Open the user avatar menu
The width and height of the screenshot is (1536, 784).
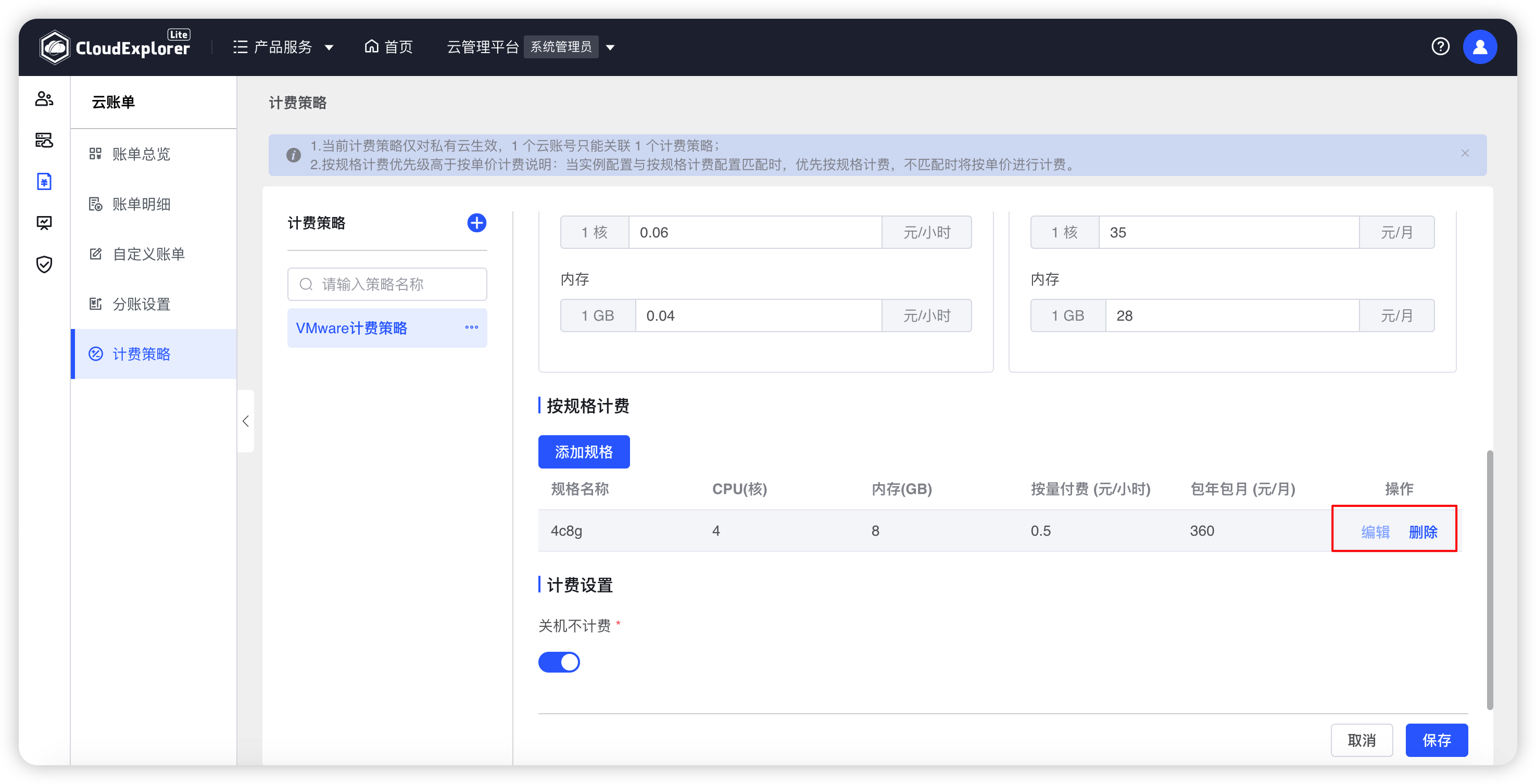click(x=1479, y=47)
